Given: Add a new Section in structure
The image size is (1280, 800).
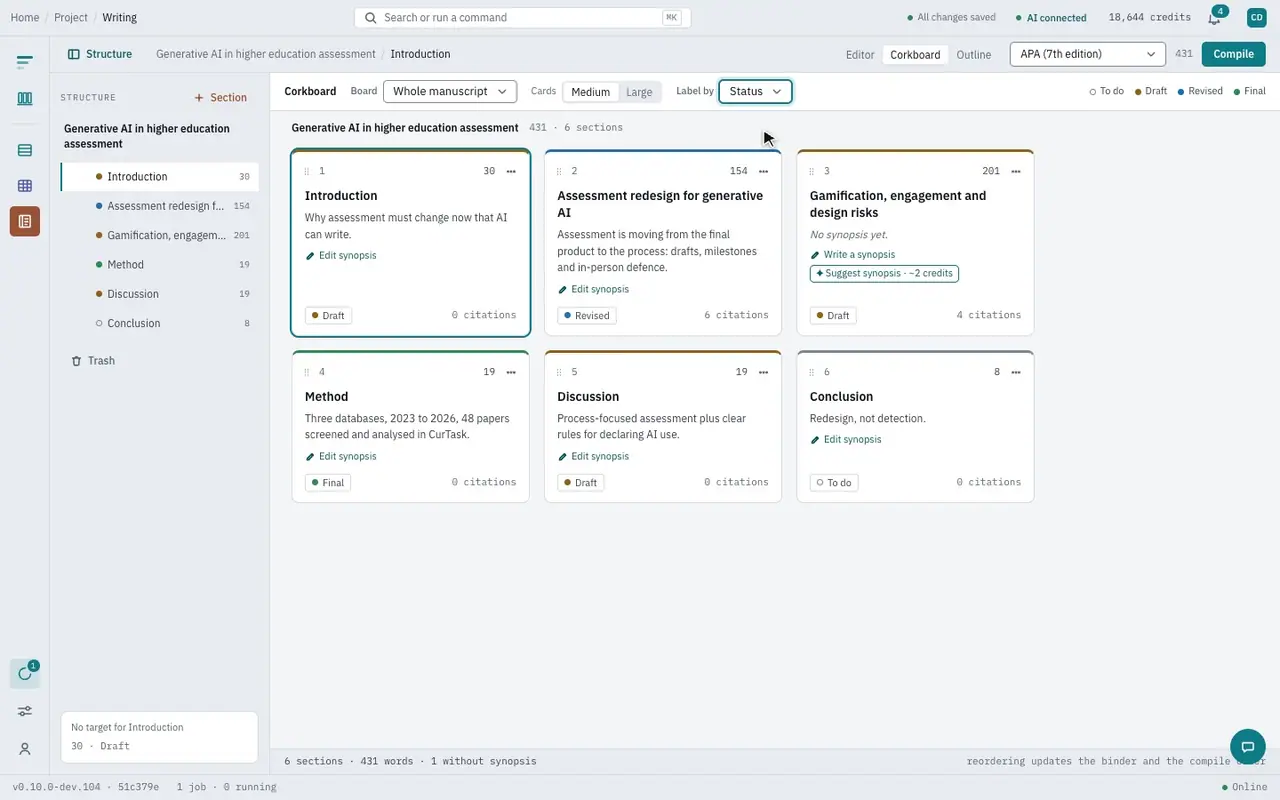Looking at the screenshot, I should tap(221, 98).
